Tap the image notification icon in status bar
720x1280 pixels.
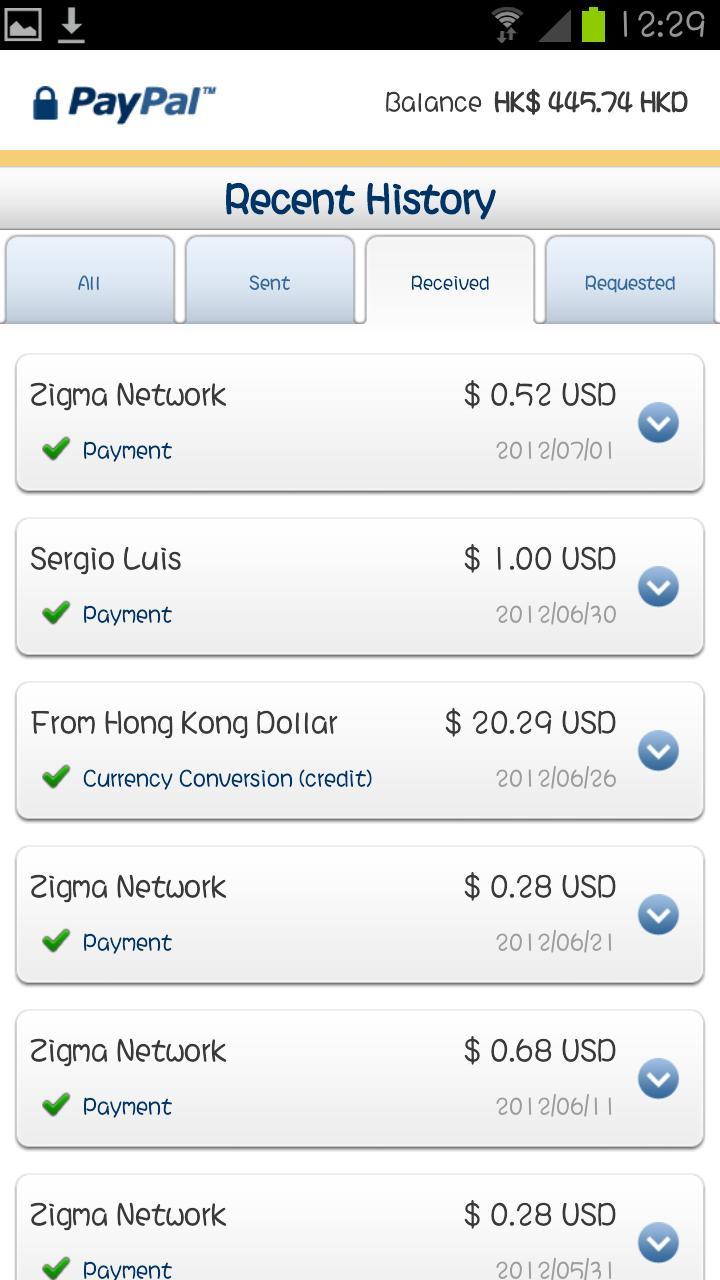coord(23,25)
